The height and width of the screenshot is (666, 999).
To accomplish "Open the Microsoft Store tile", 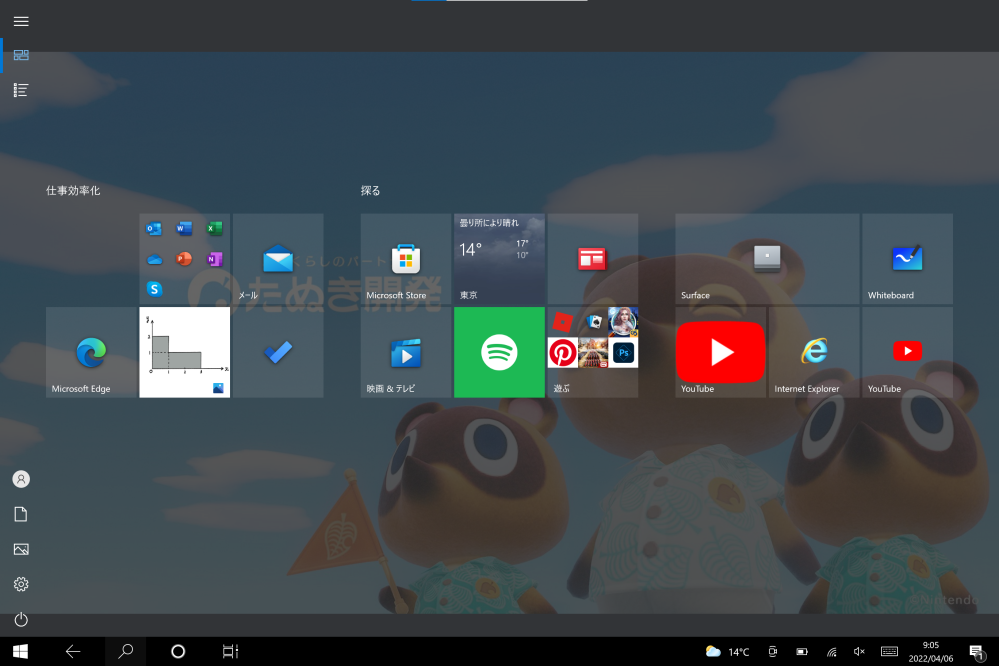I will (x=405, y=259).
